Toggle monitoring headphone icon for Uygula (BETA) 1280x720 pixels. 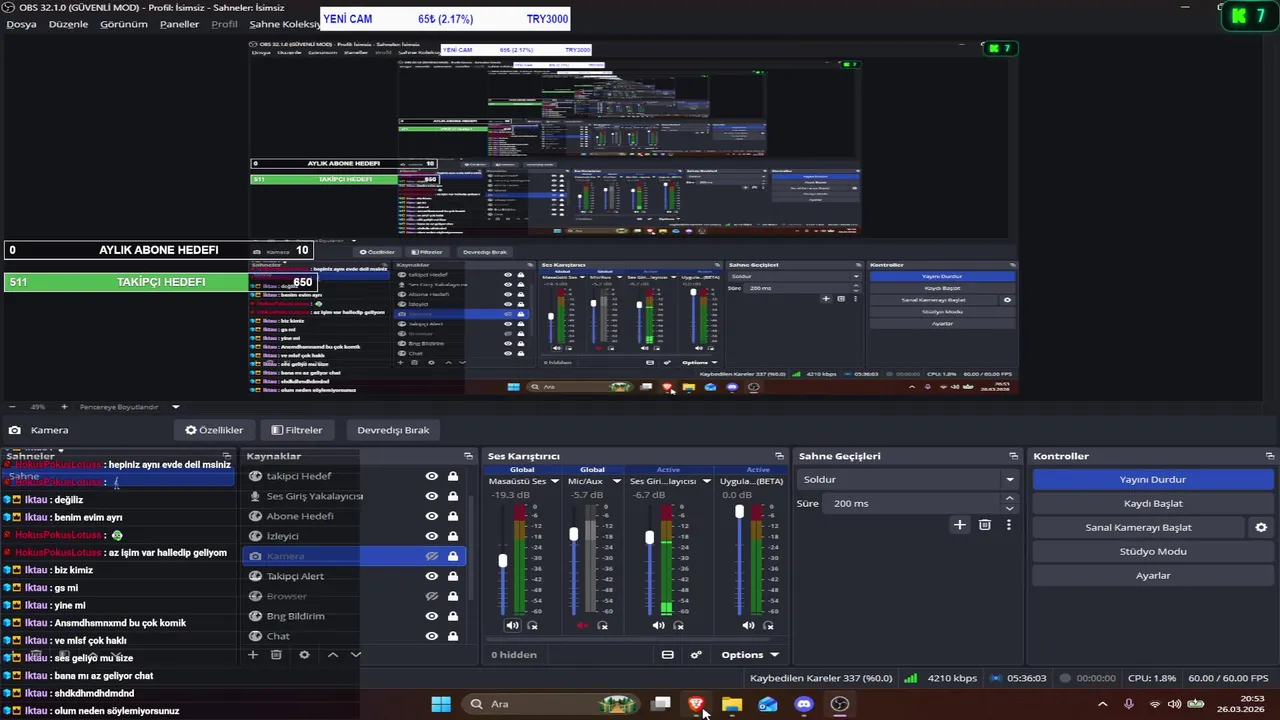(768, 626)
